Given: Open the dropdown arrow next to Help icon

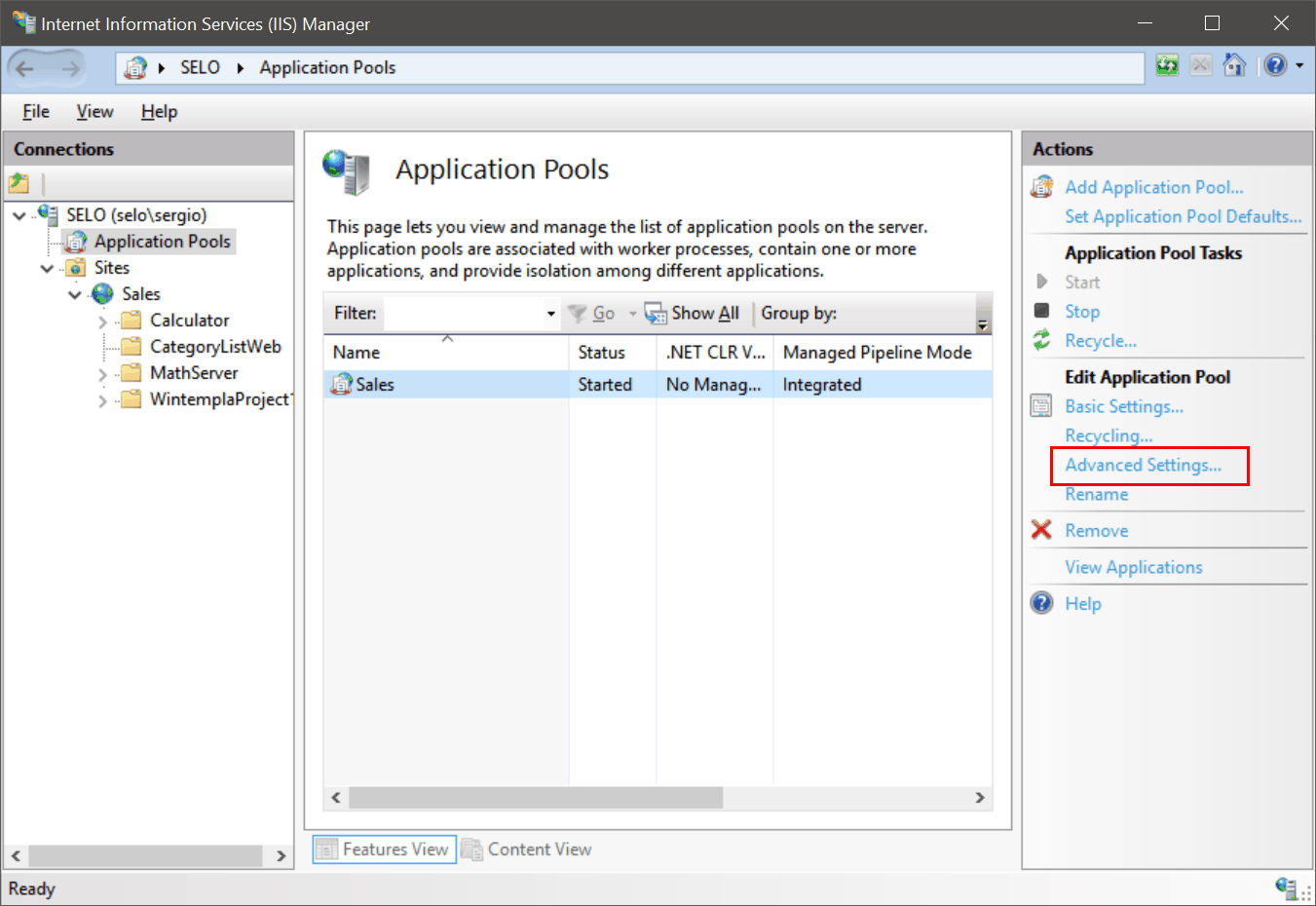Looking at the screenshot, I should pyautogui.click(x=1299, y=66).
